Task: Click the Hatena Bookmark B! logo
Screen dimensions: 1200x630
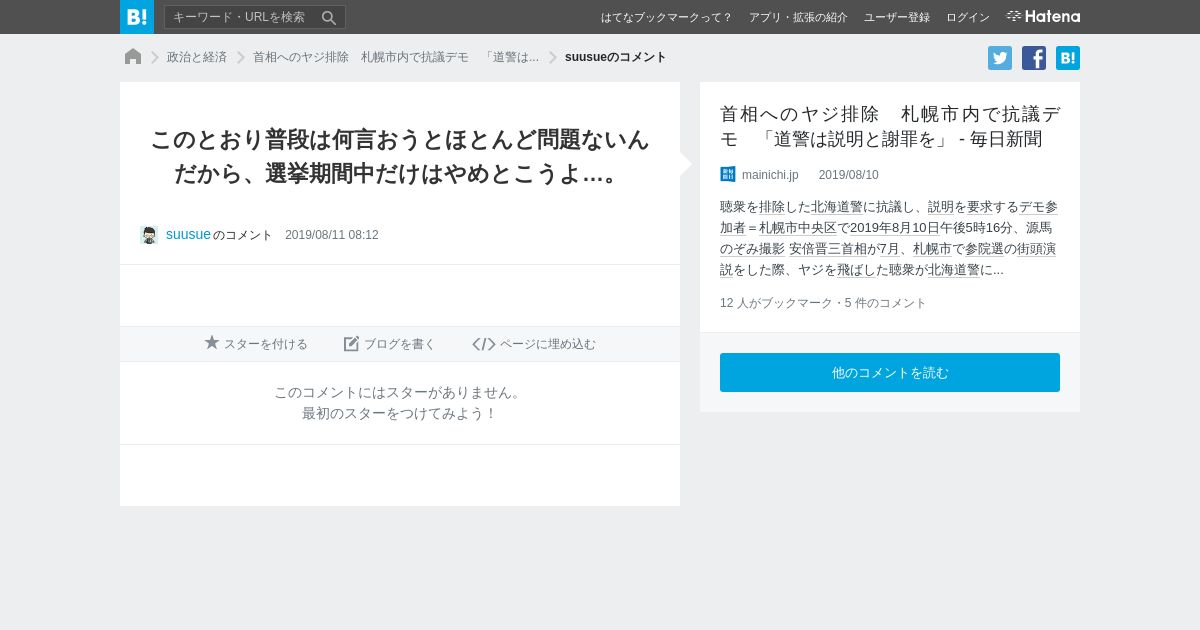Action: pyautogui.click(x=137, y=17)
